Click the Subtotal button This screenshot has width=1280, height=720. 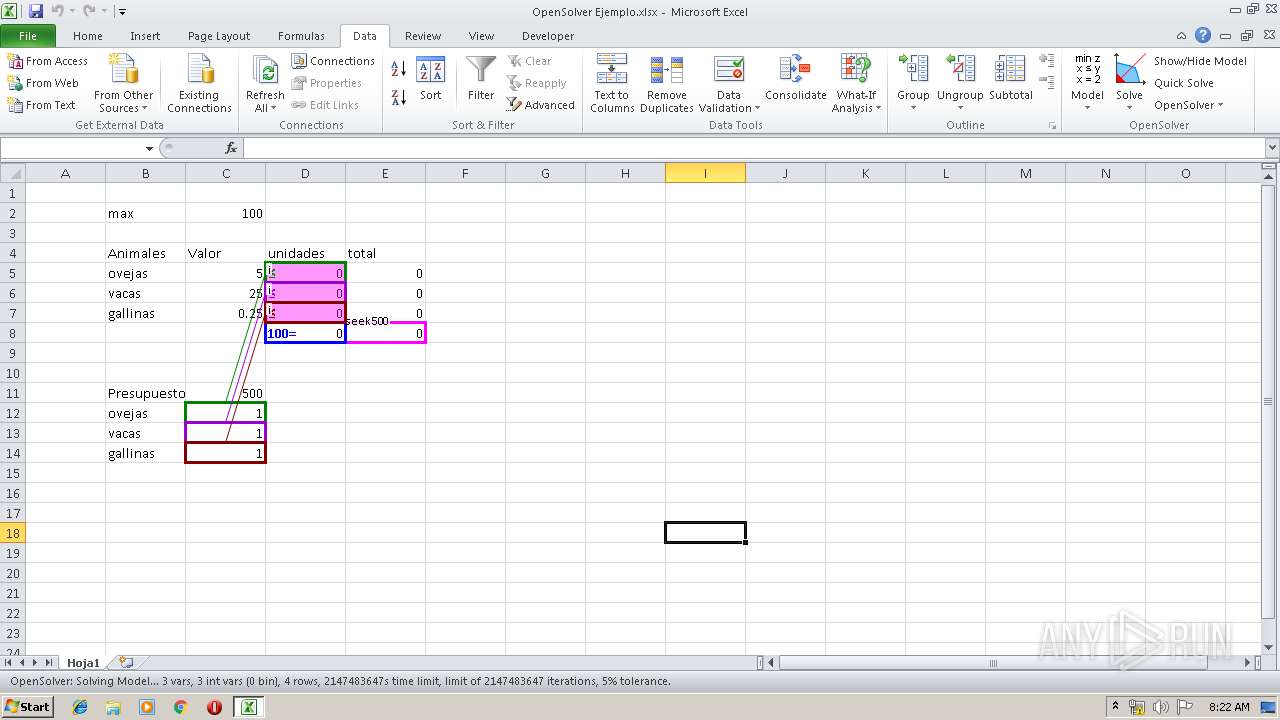pyautogui.click(x=1011, y=80)
